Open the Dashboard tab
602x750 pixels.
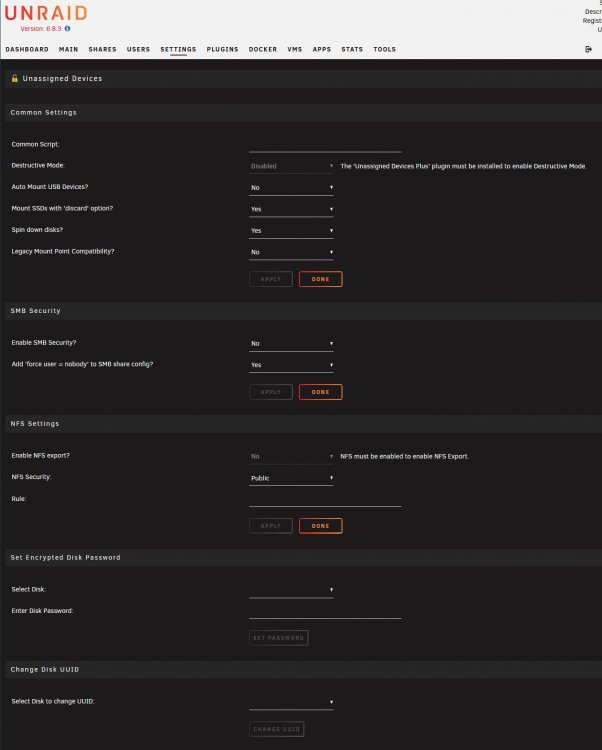click(x=27, y=49)
